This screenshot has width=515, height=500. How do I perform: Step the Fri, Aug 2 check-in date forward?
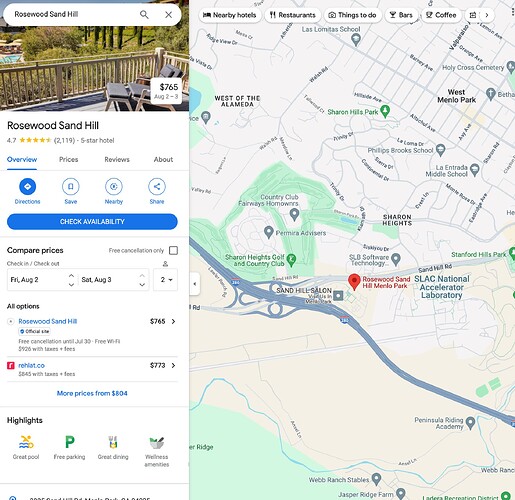[71, 276]
